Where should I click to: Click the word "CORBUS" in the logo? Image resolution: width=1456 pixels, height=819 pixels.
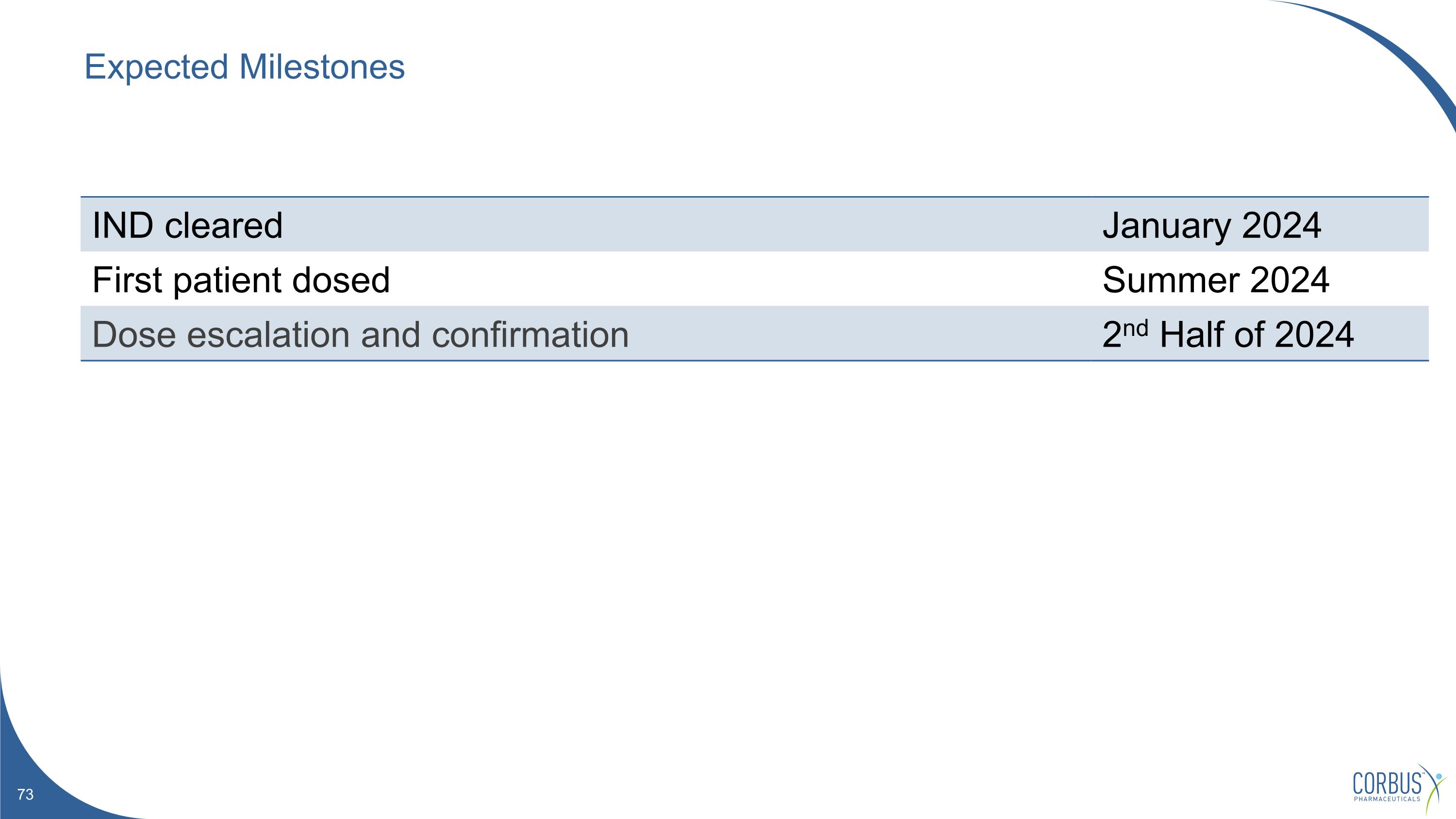pos(1387,784)
